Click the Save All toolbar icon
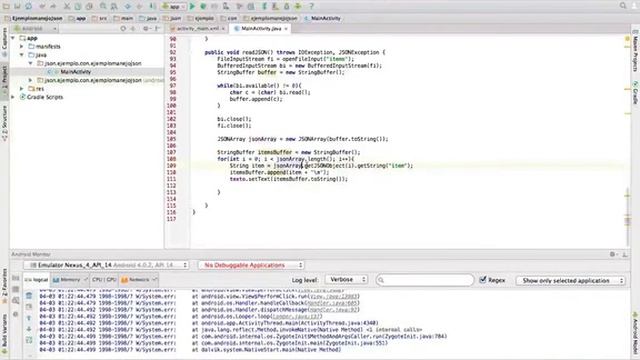Screen dimensions: 640x360 17,6
